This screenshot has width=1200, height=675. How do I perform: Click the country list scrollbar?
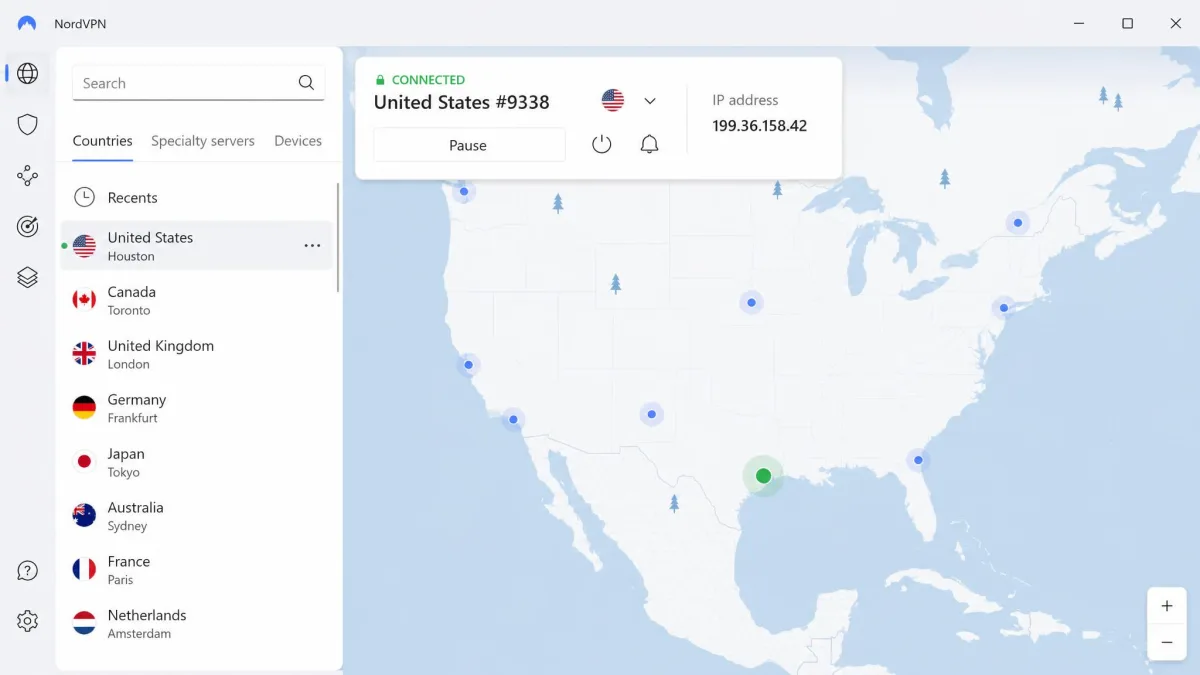point(338,237)
